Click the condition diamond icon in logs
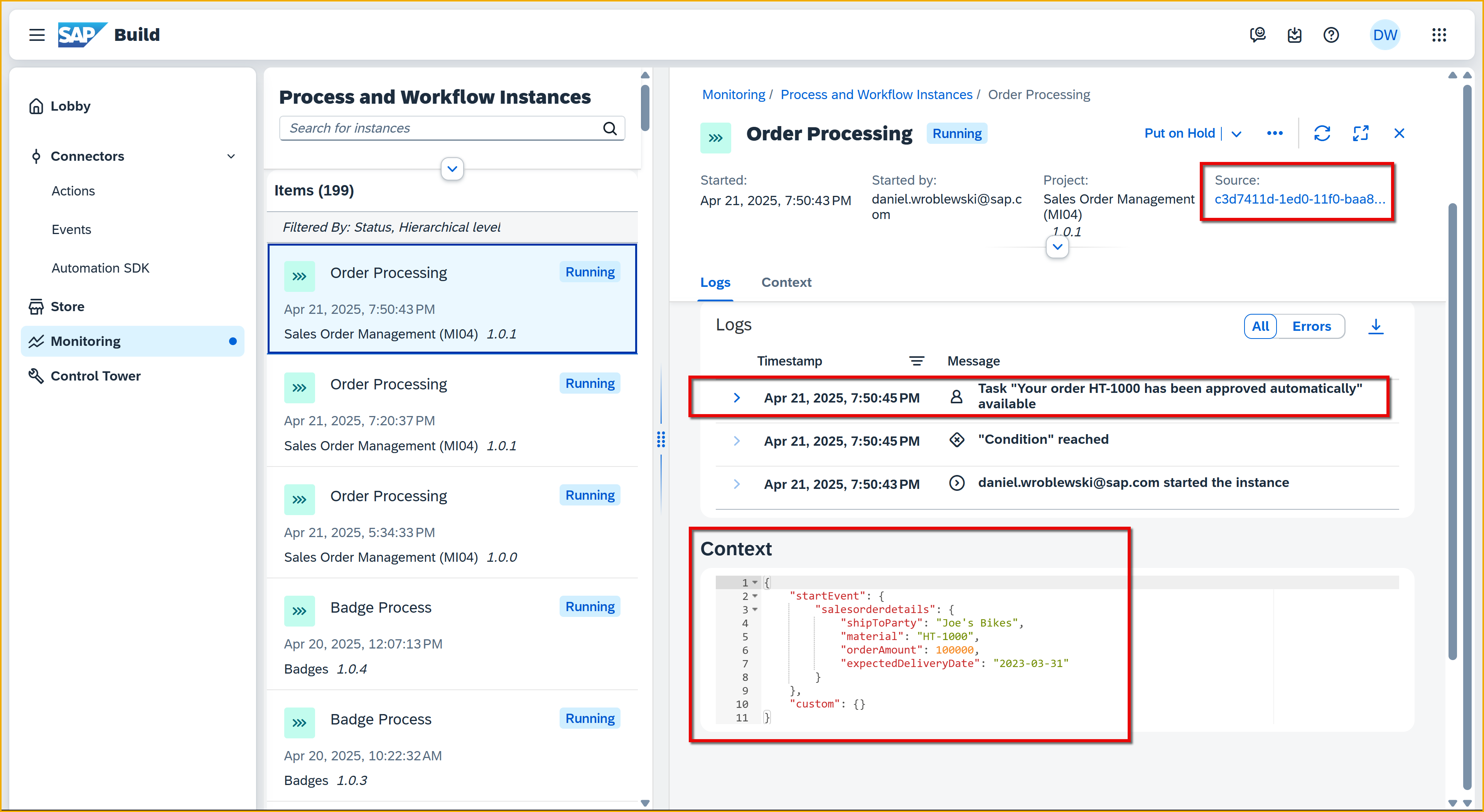 (956, 440)
